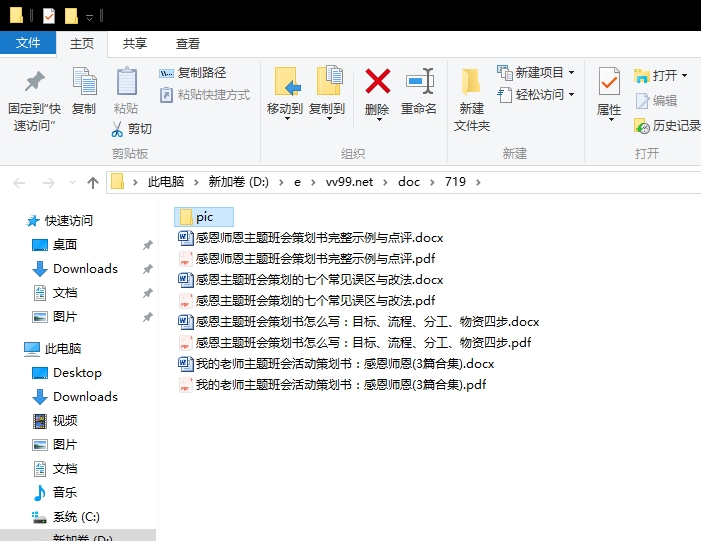Image resolution: width=701 pixels, height=541 pixels.
Task: Select 感恩主题班会策划的七个常见误区与改法.docx
Action: click(x=311, y=279)
